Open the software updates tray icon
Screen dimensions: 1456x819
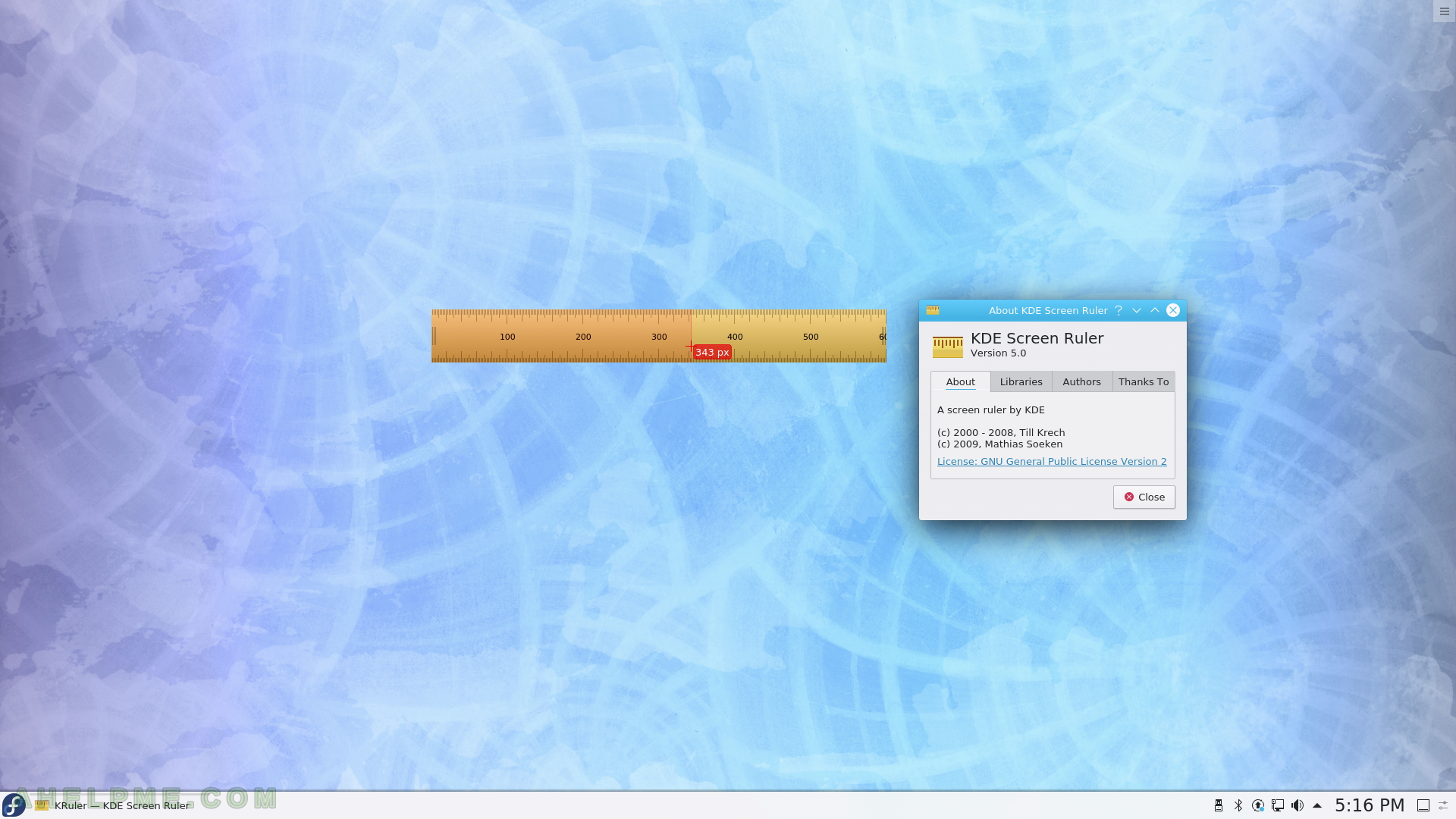click(1258, 805)
